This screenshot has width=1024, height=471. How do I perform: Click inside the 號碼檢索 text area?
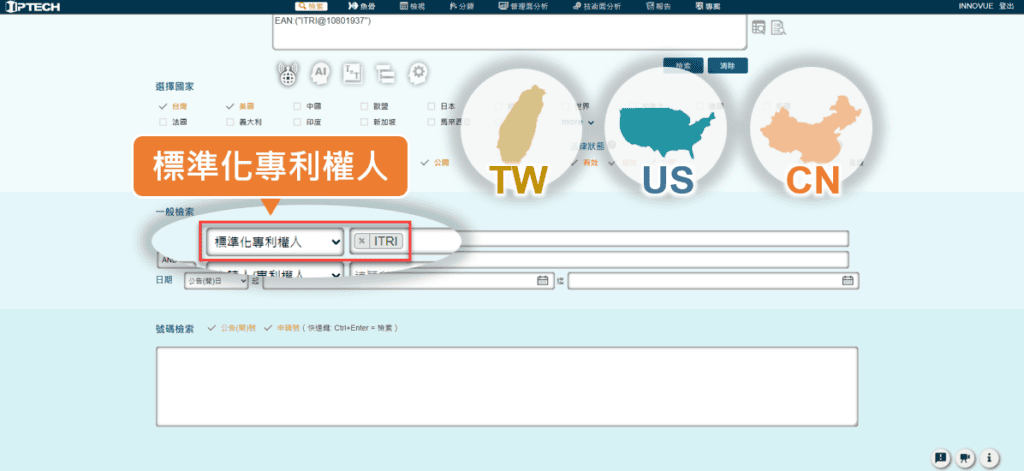pos(507,387)
